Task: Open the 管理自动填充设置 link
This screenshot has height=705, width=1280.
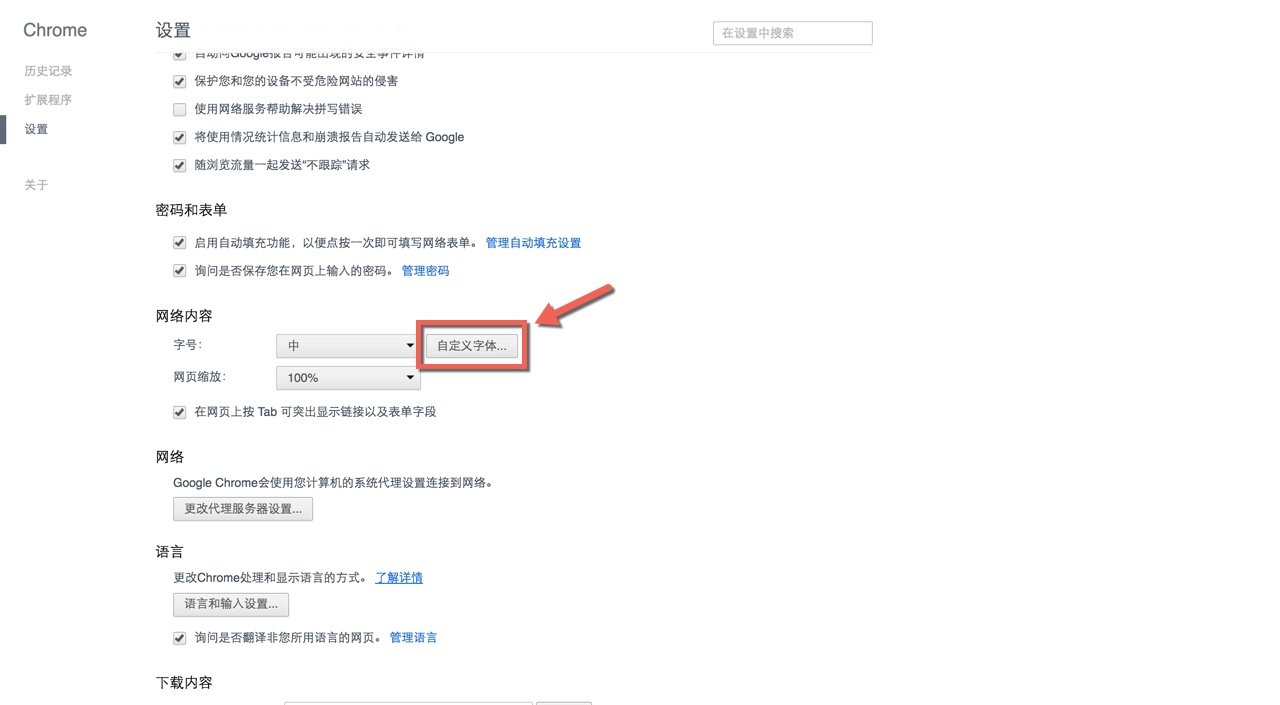Action: [533, 243]
